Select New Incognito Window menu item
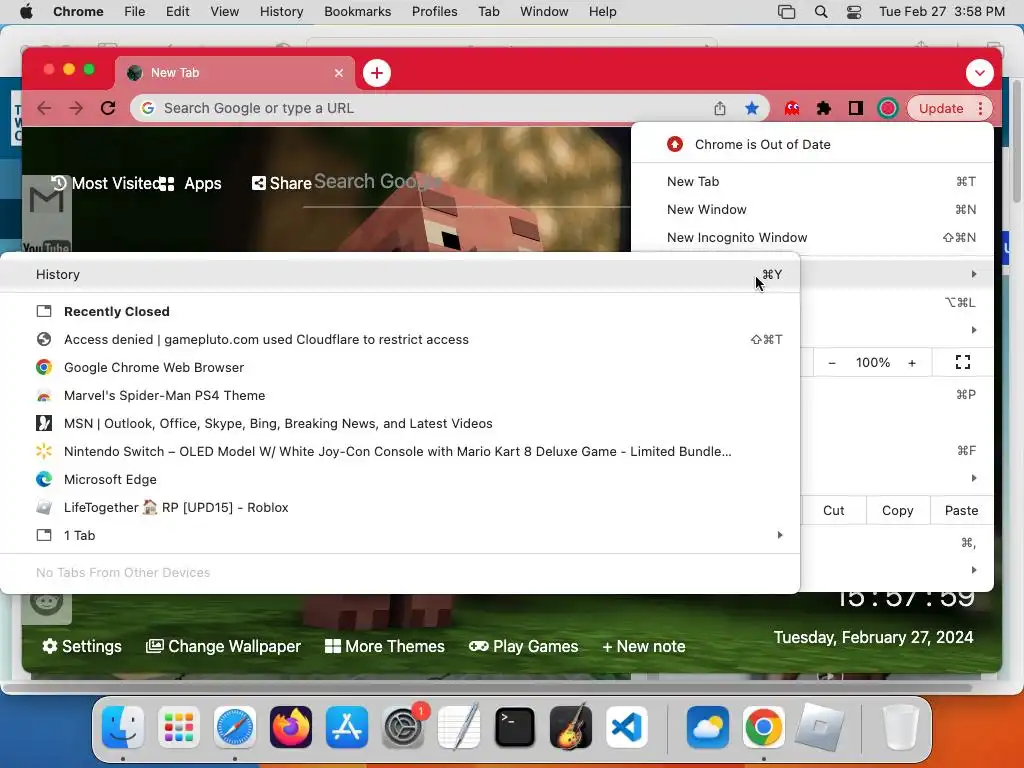 pyautogui.click(x=812, y=238)
